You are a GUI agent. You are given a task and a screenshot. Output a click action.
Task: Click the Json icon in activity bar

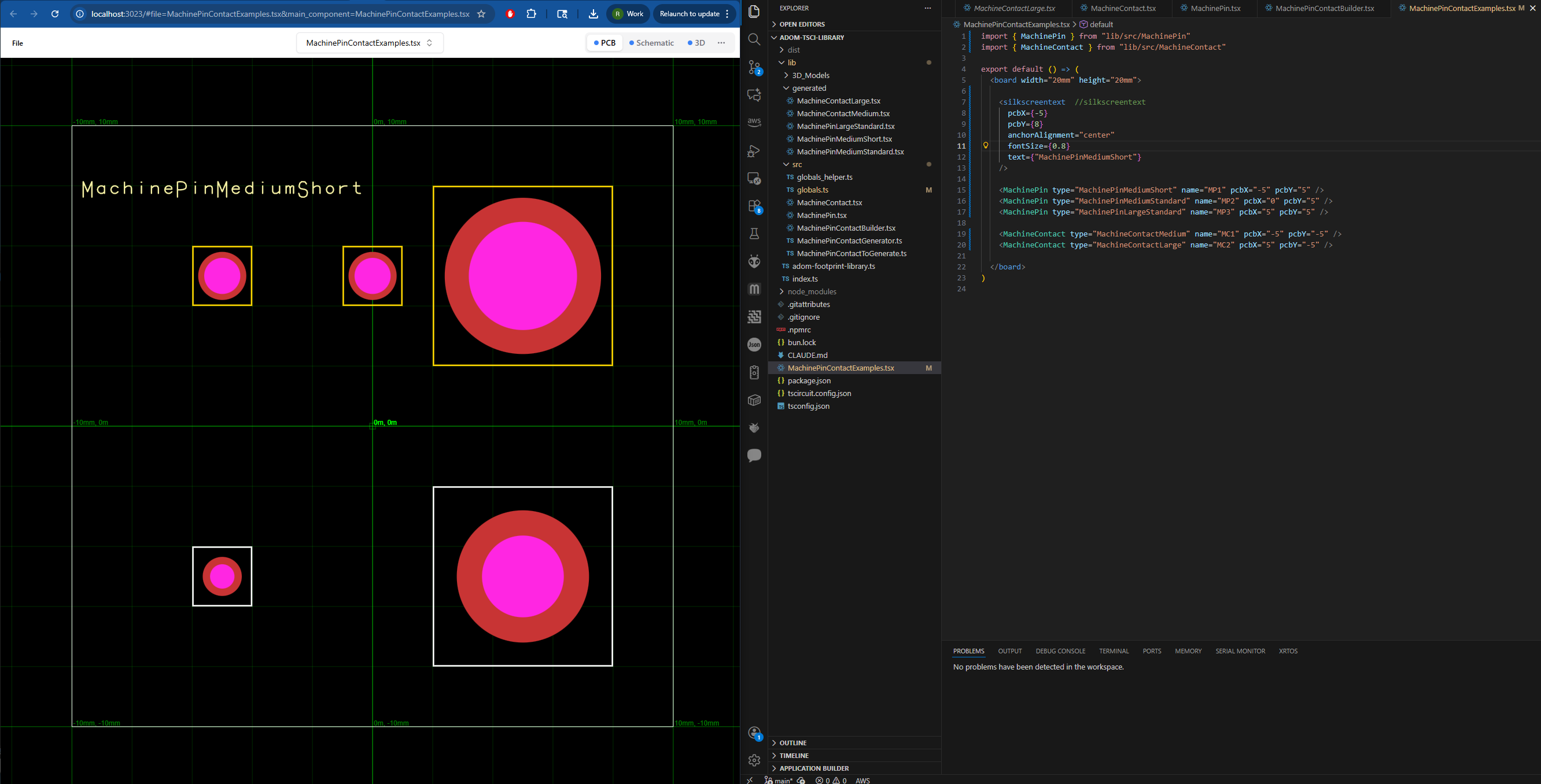coord(754,345)
